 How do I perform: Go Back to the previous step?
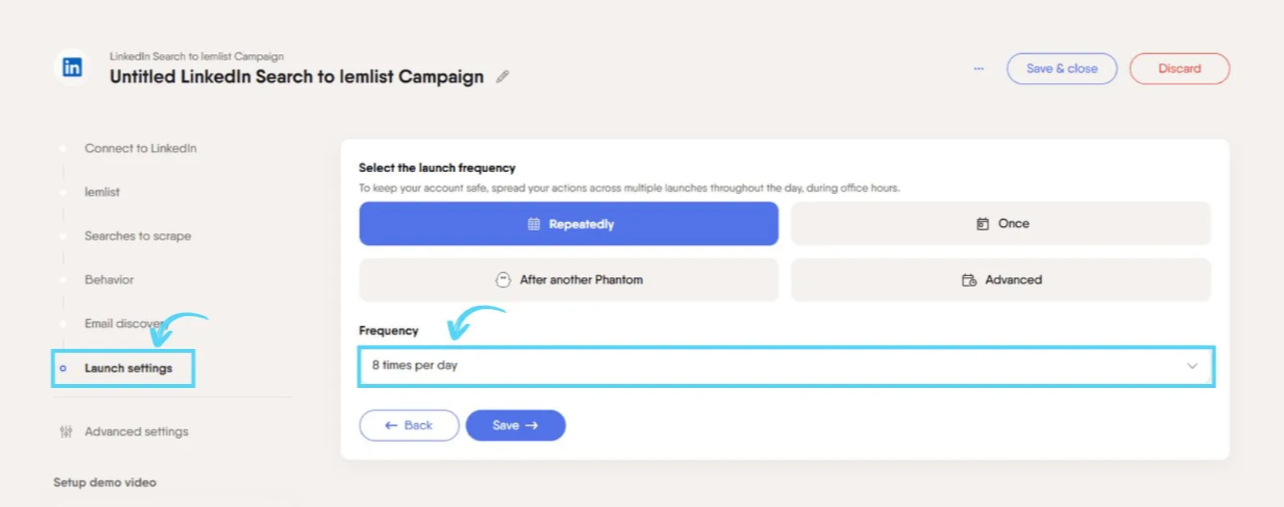click(409, 425)
